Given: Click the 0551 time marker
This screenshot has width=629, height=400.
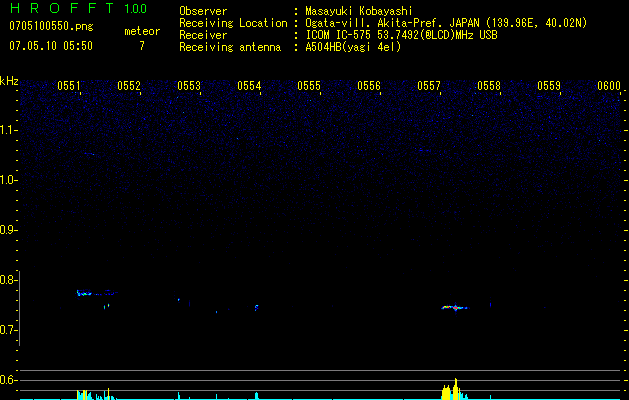Looking at the screenshot, I should click(x=69, y=86).
